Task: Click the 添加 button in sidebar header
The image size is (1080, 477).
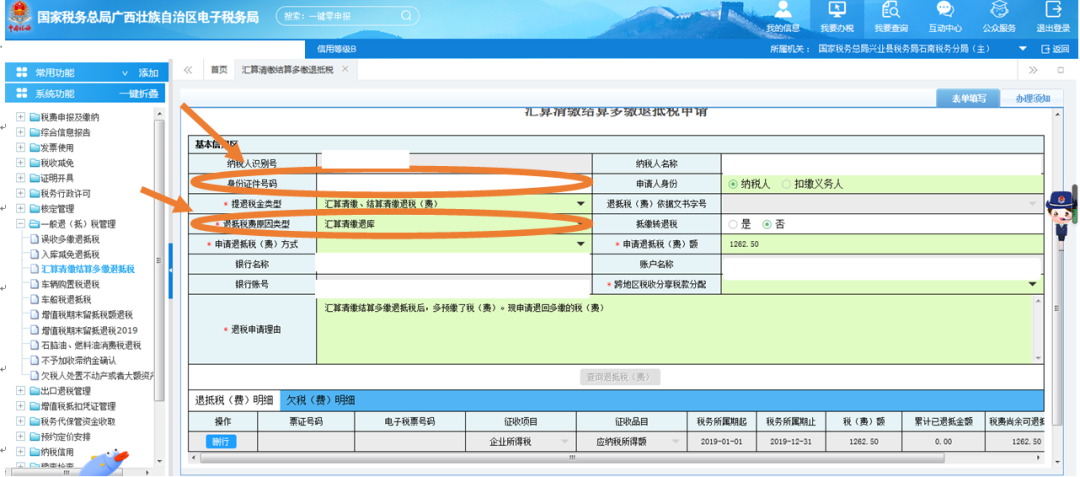Action: [148, 73]
